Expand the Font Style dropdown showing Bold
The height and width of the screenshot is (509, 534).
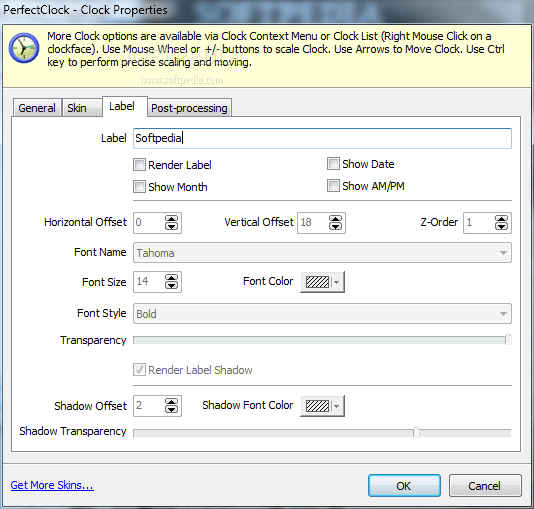pos(322,314)
